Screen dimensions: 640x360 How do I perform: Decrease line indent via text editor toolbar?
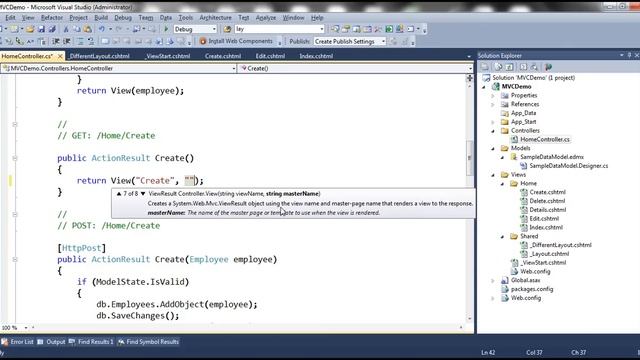coord(56,41)
